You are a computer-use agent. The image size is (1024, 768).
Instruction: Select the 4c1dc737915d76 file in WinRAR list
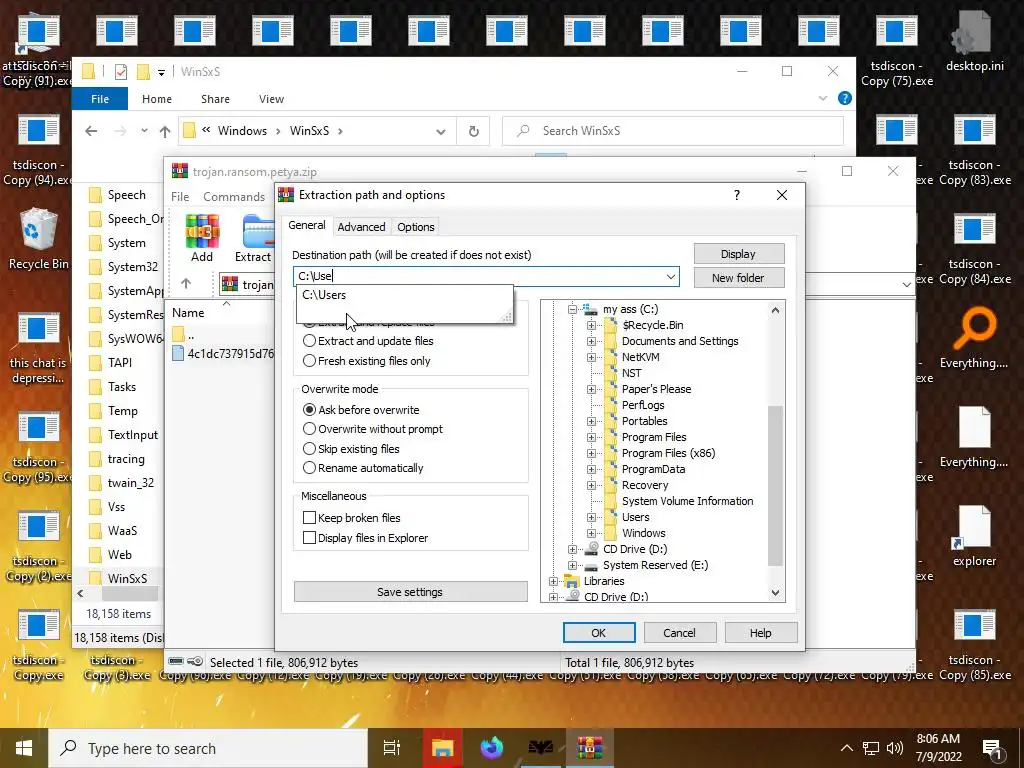[x=223, y=354]
